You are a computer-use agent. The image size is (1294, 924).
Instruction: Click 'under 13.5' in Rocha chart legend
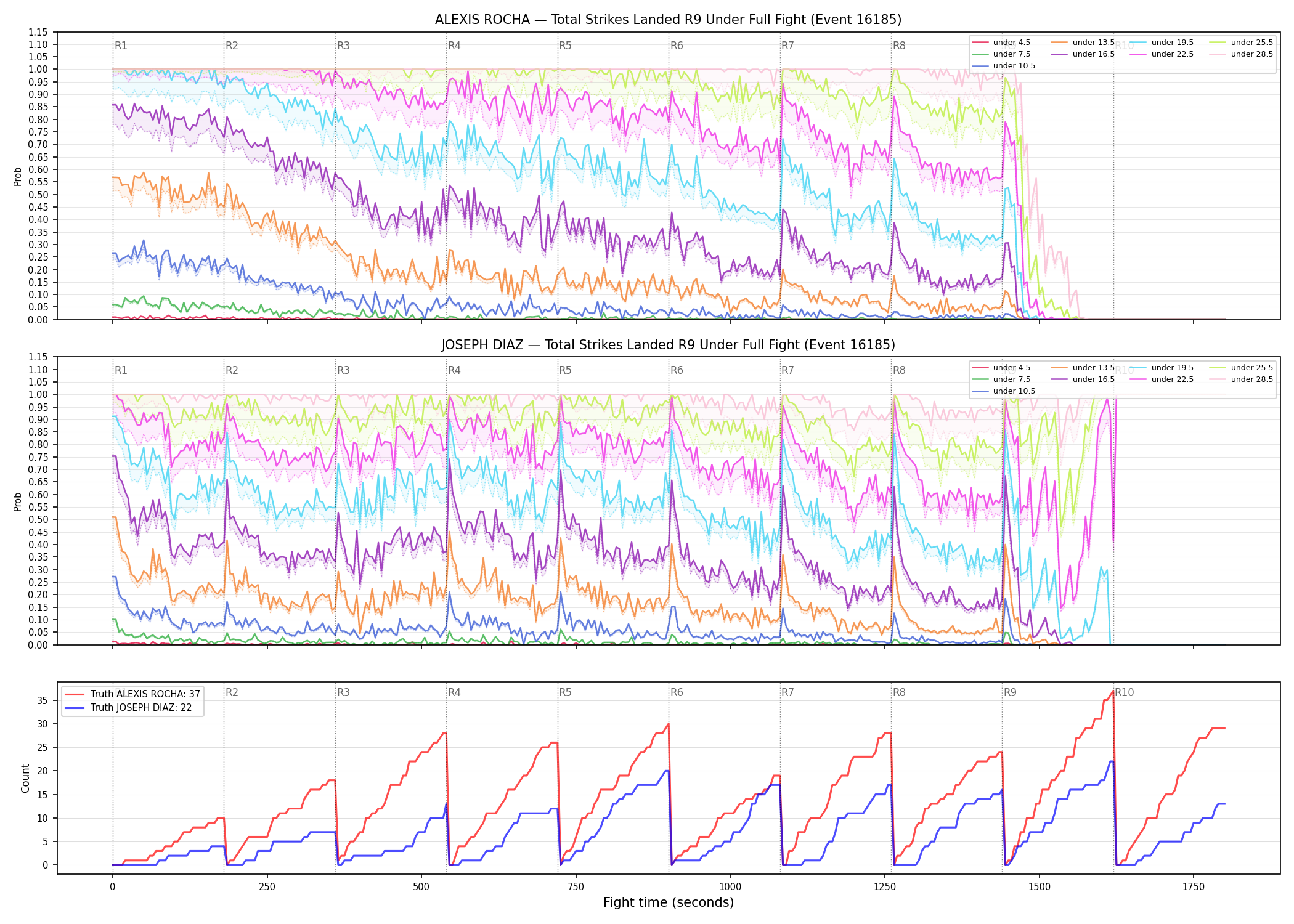1093,43
